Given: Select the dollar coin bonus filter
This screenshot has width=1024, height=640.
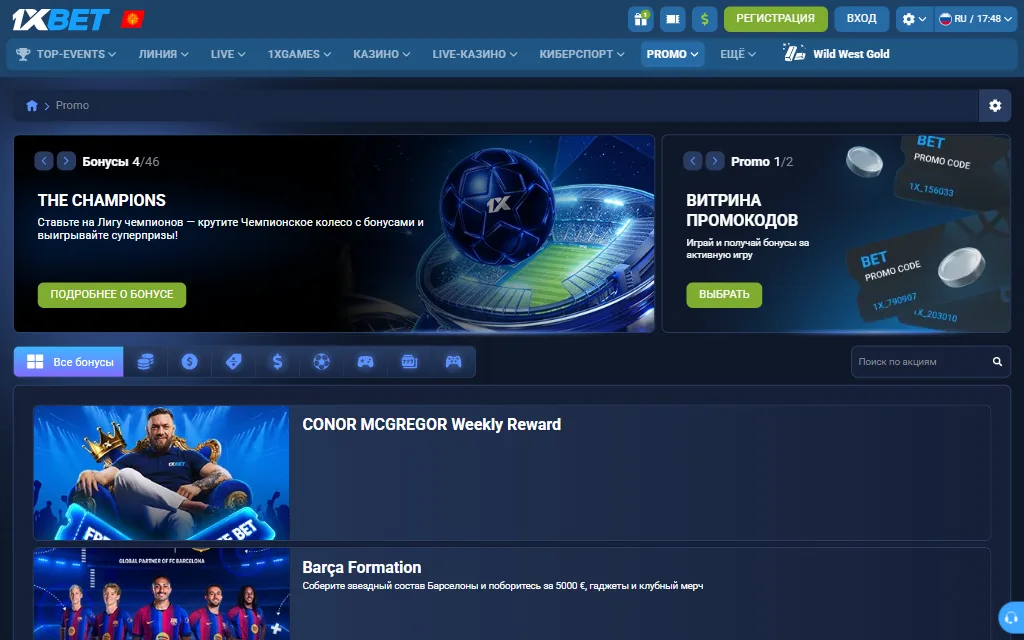Looking at the screenshot, I should tap(189, 362).
